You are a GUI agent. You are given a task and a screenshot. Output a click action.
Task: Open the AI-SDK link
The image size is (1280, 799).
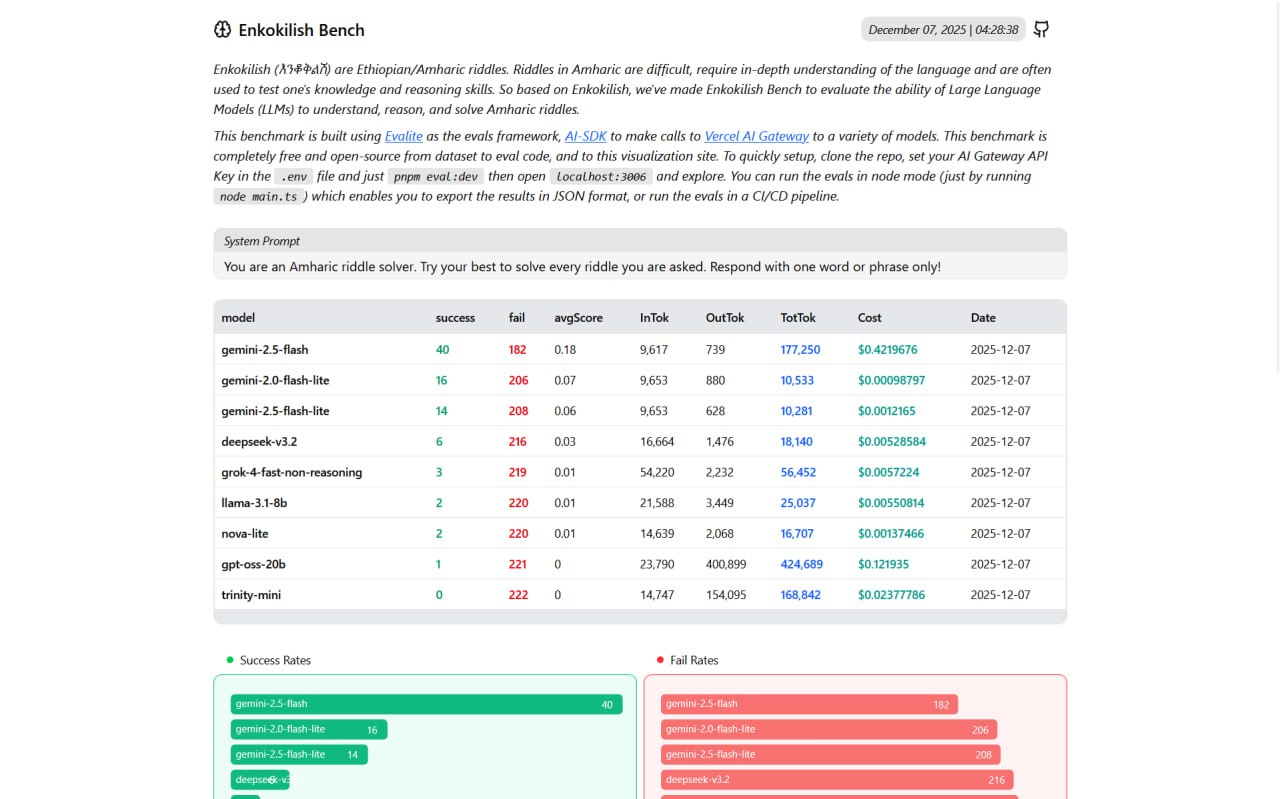point(585,136)
